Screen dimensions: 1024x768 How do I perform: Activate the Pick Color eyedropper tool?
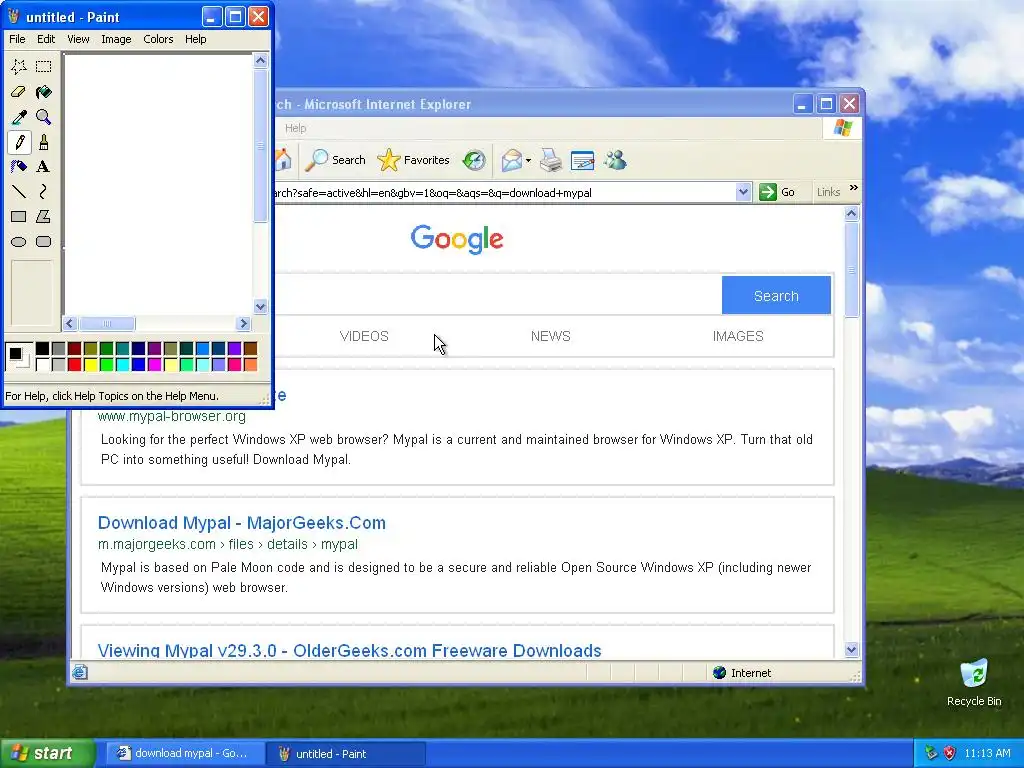[19, 117]
